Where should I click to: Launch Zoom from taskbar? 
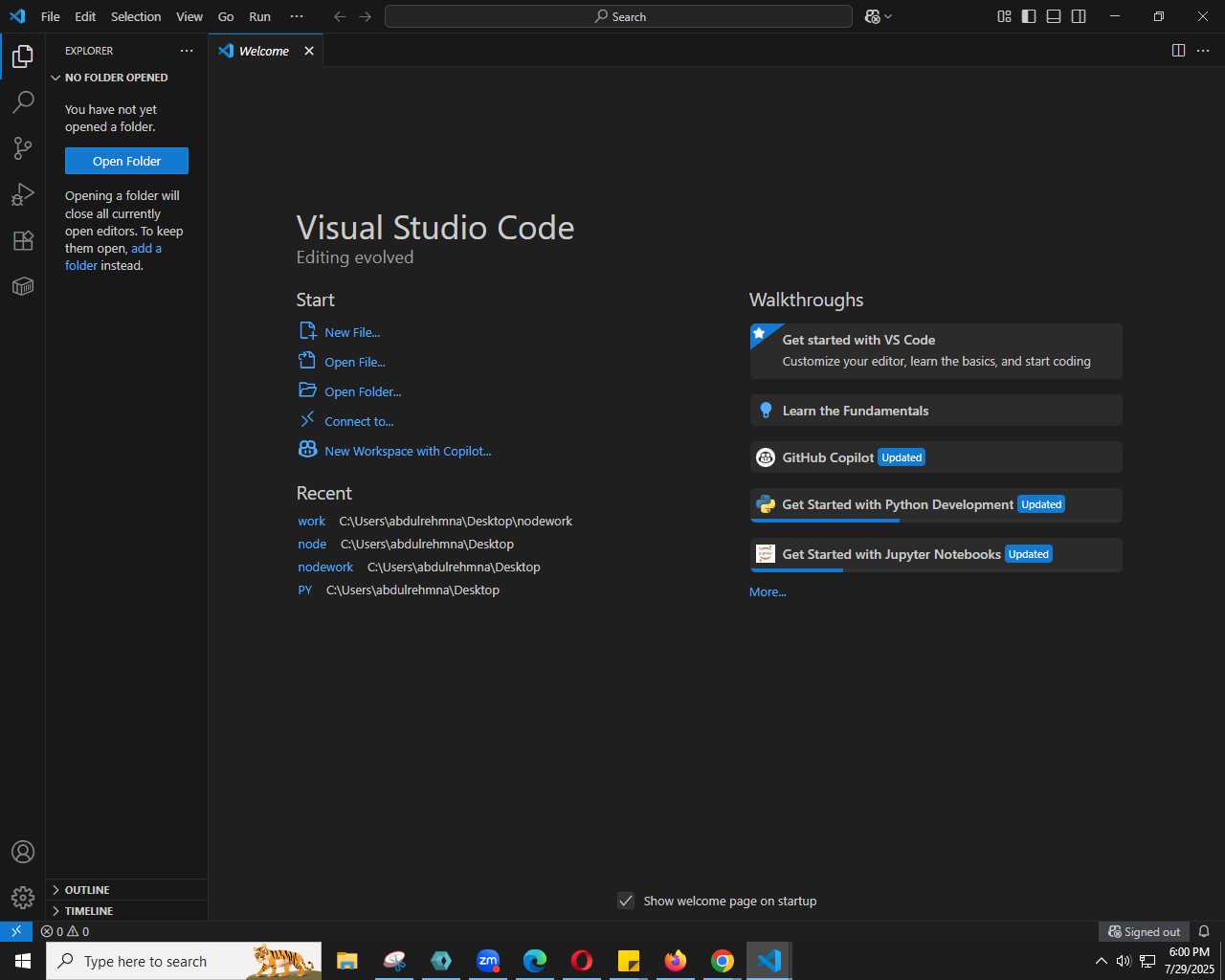coord(488,961)
